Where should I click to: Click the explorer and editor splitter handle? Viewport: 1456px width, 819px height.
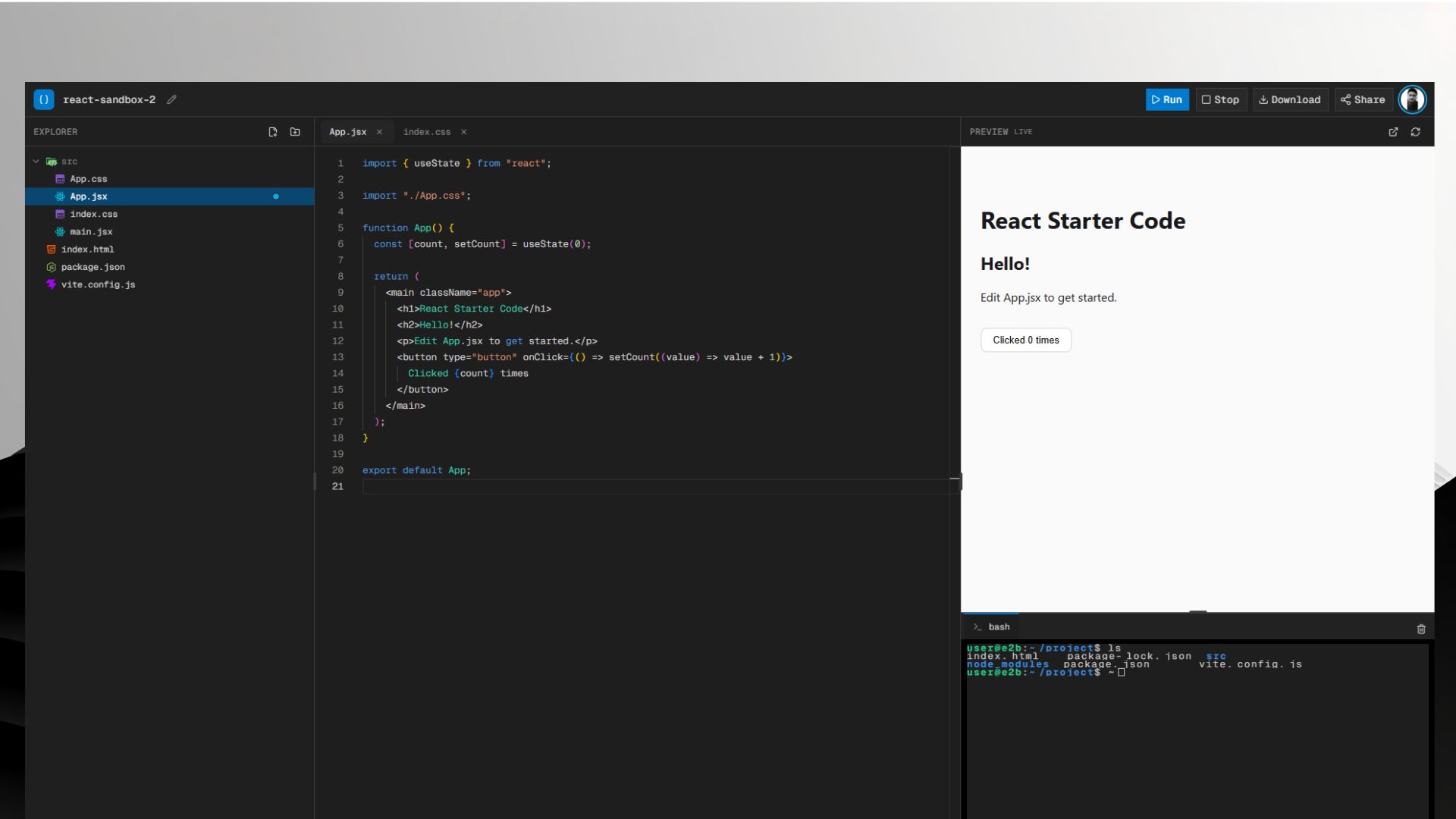(x=315, y=481)
